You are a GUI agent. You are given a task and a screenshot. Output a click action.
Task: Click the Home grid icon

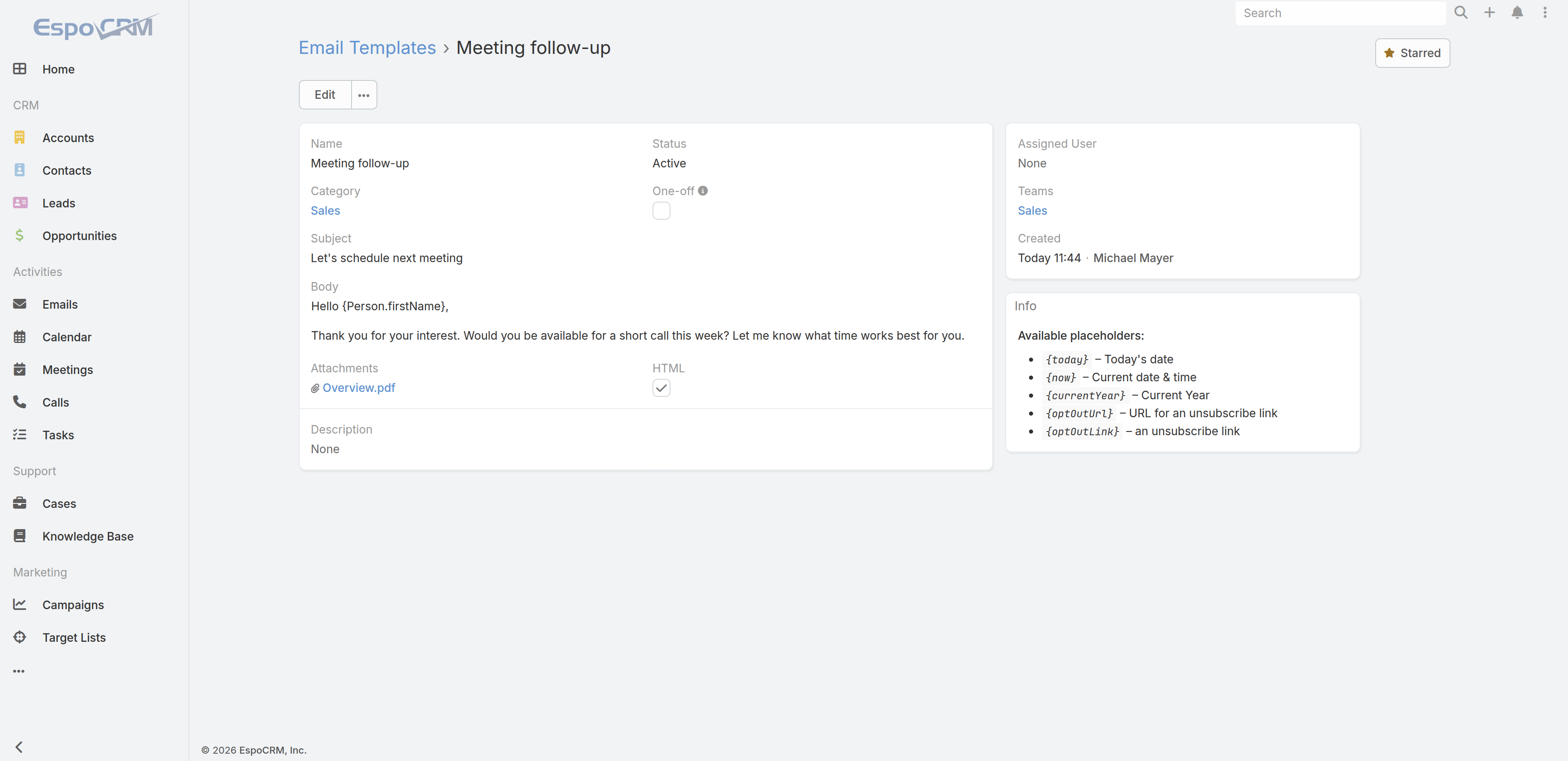coord(20,69)
